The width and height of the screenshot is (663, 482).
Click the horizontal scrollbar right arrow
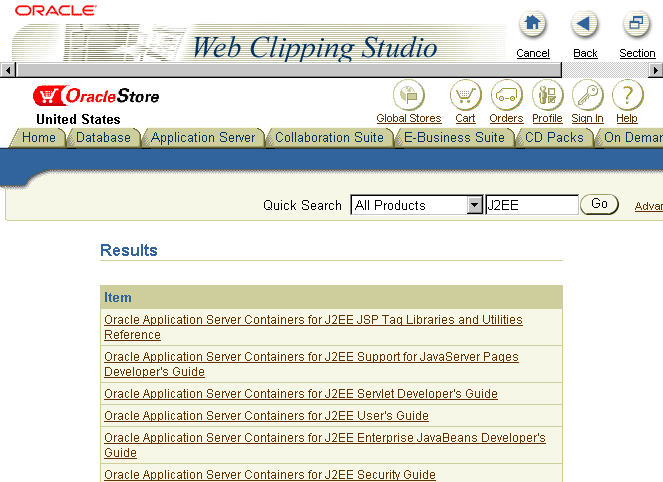pyautogui.click(x=655, y=70)
